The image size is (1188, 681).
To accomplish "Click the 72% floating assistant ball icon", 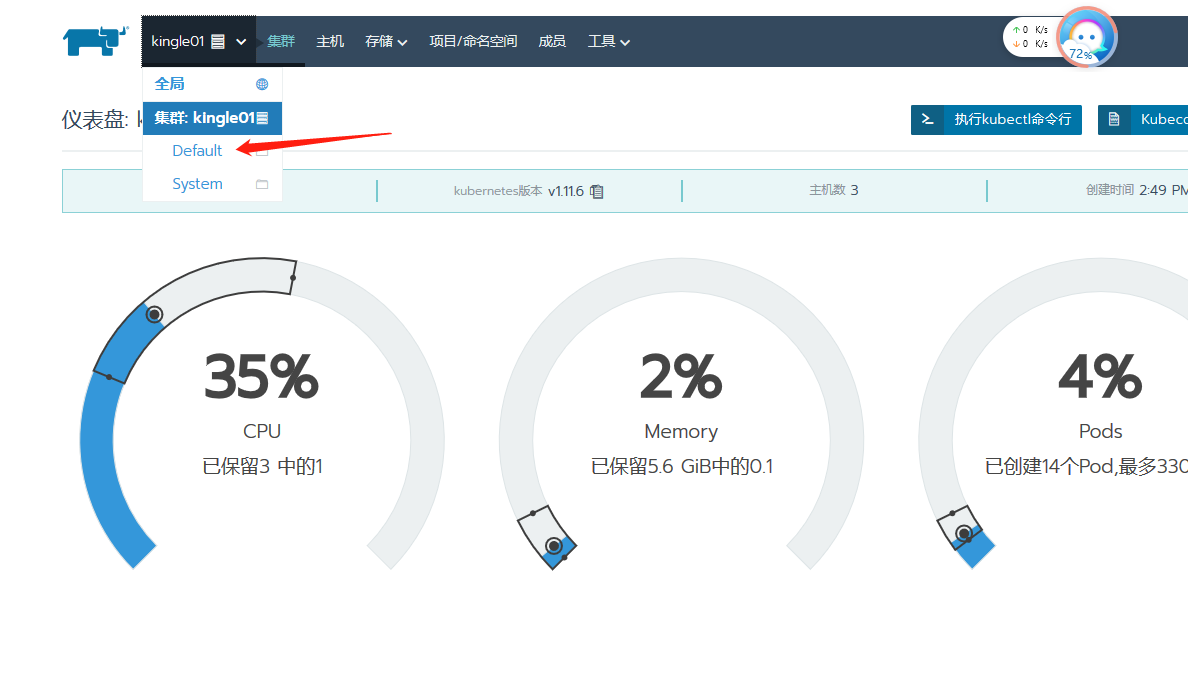I will coord(1087,37).
